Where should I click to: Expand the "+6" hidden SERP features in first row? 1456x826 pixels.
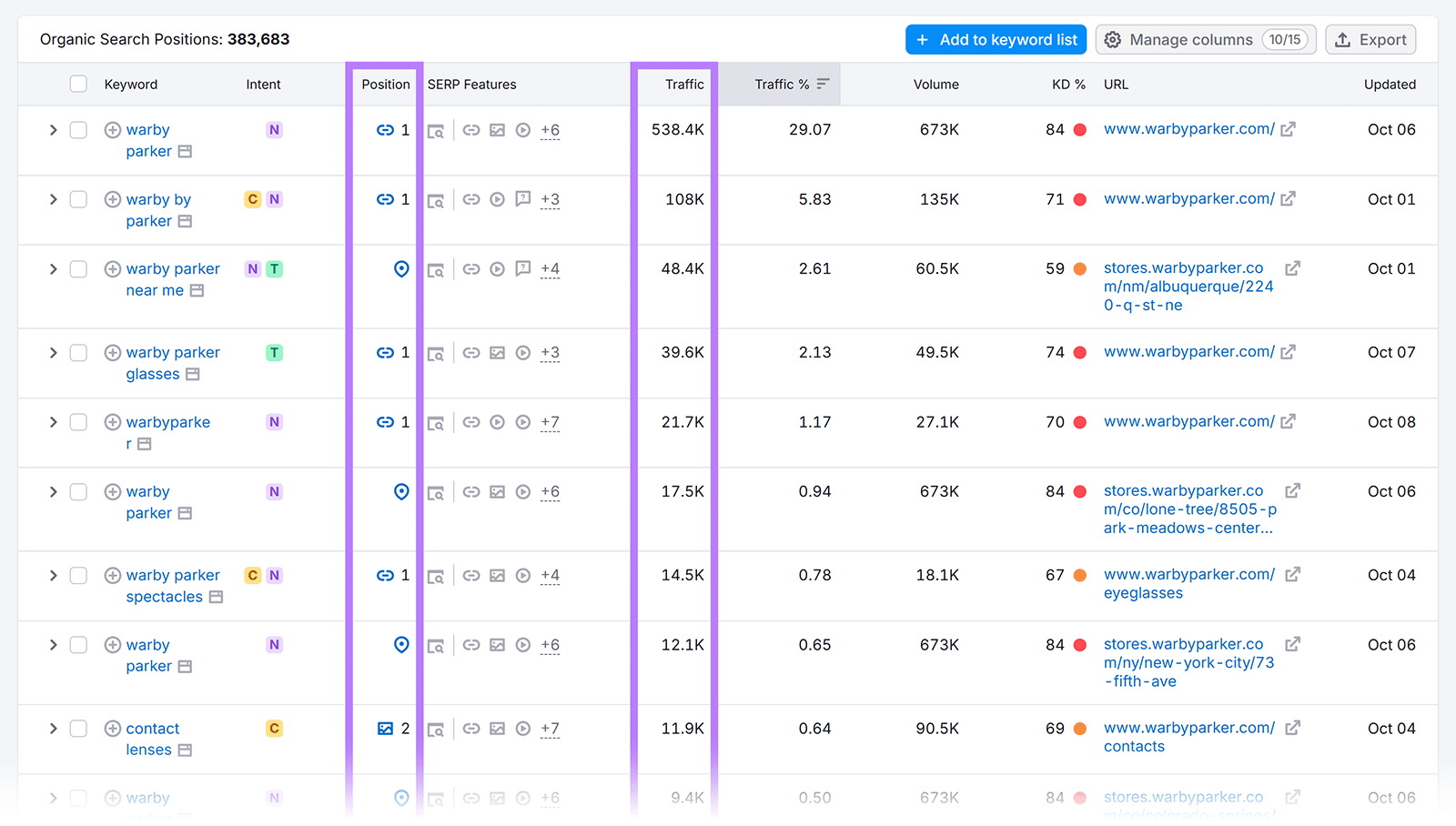tap(550, 130)
